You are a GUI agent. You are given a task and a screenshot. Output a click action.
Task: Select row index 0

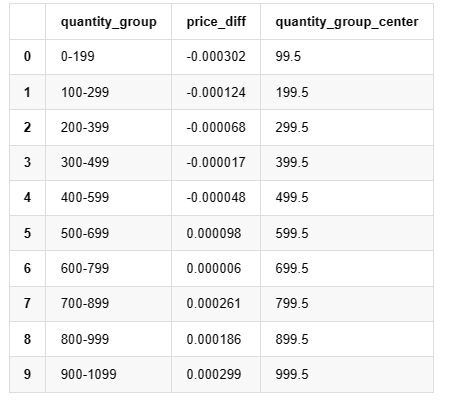tap(27, 57)
